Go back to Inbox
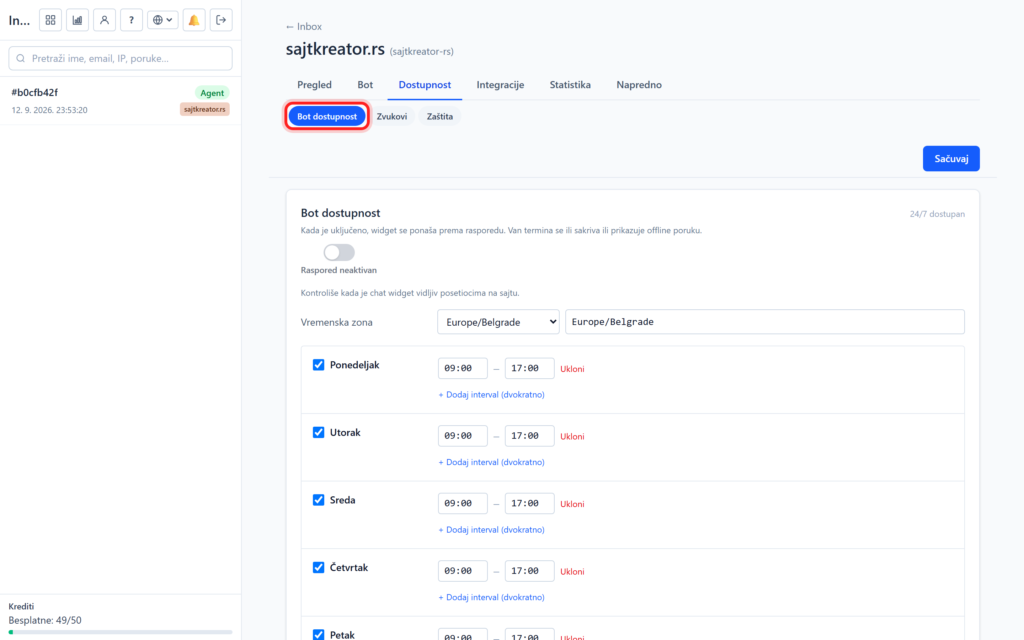 [304, 27]
